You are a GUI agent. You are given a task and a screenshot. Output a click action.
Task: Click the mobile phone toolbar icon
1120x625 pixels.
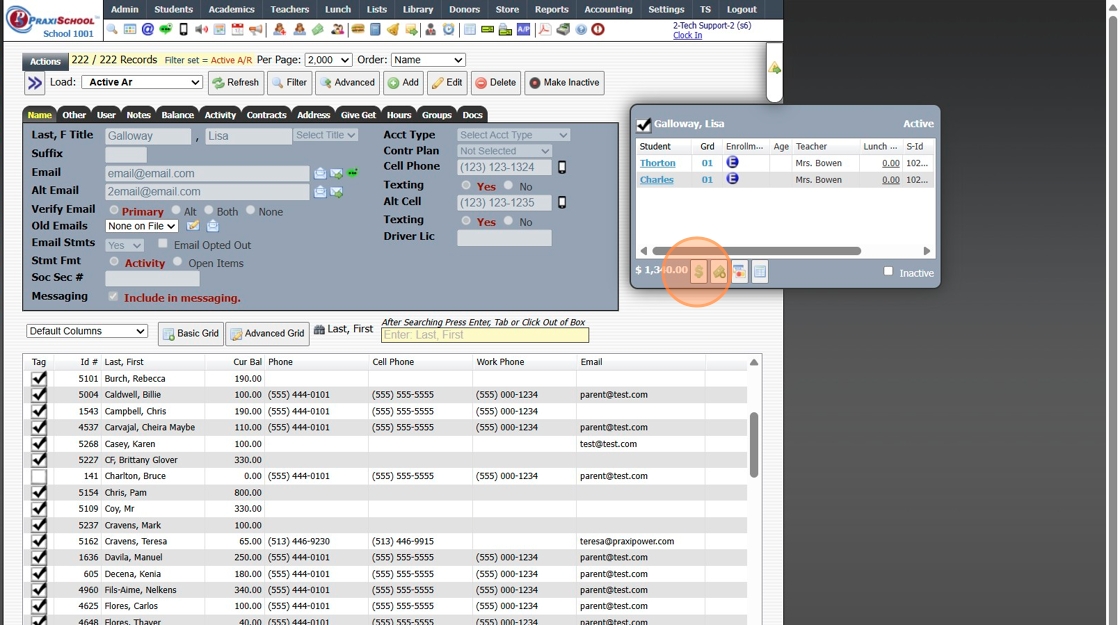[184, 30]
